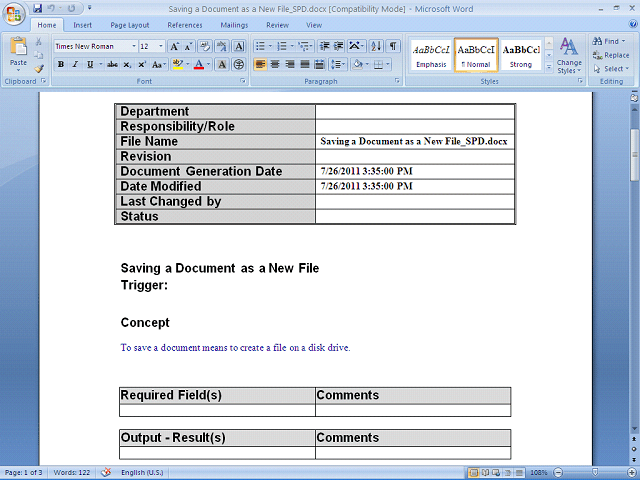Save the document from Quick Access Toolbar

[38, 8]
